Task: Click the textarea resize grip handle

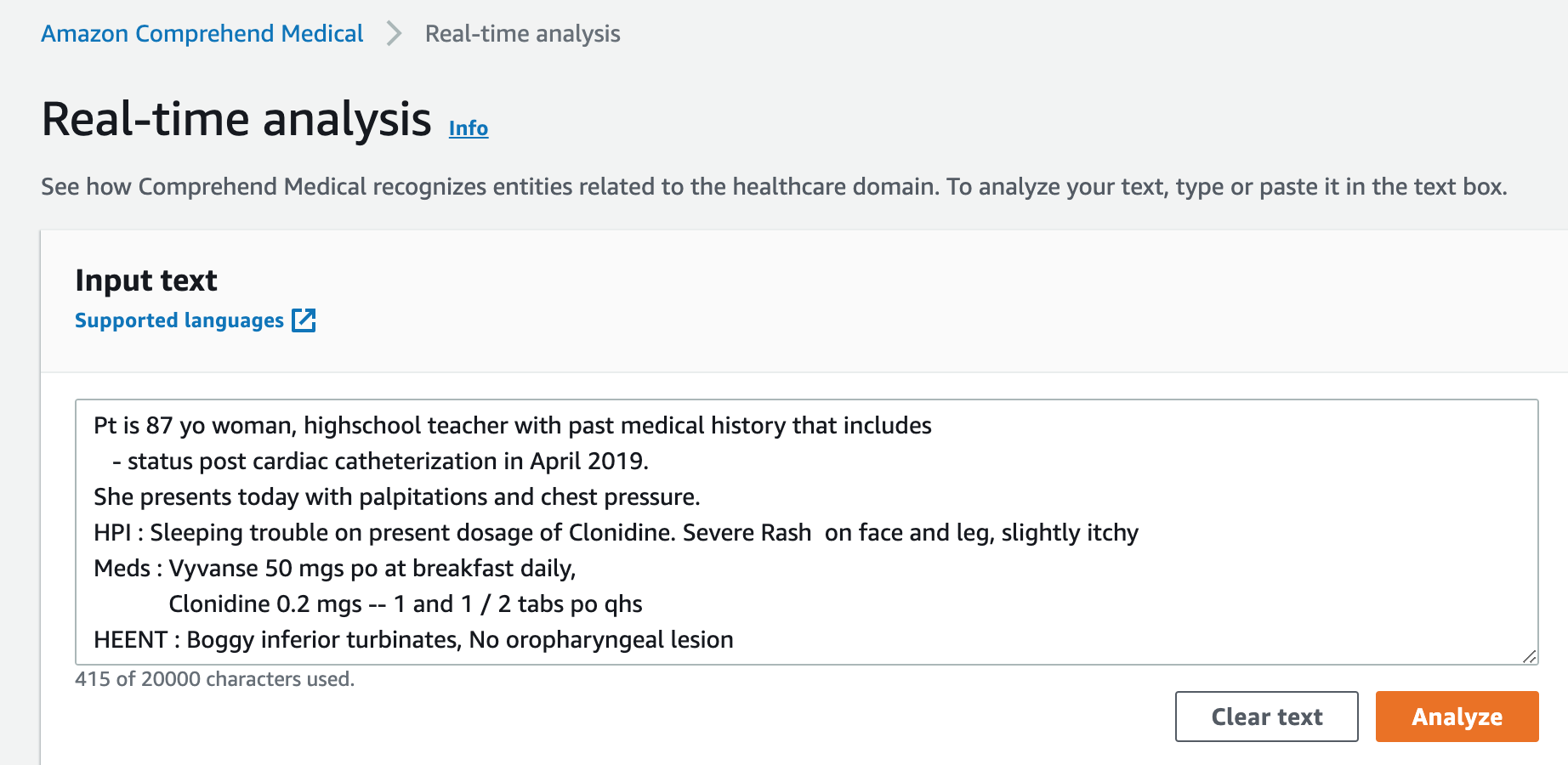Action: tap(1529, 656)
